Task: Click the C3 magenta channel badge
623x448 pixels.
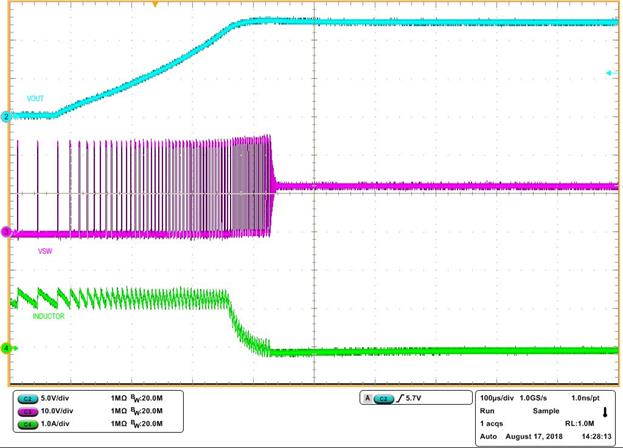Action: click(25, 410)
